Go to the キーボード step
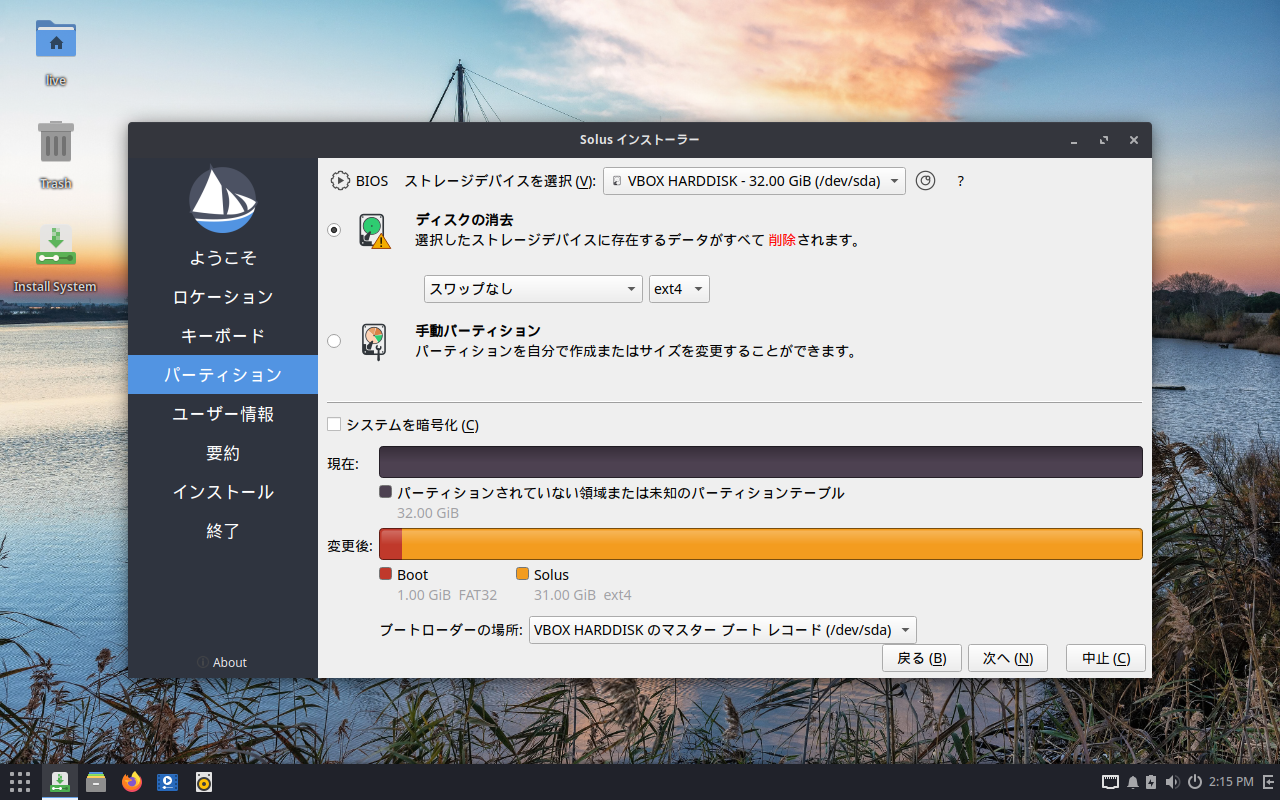 pyautogui.click(x=223, y=336)
